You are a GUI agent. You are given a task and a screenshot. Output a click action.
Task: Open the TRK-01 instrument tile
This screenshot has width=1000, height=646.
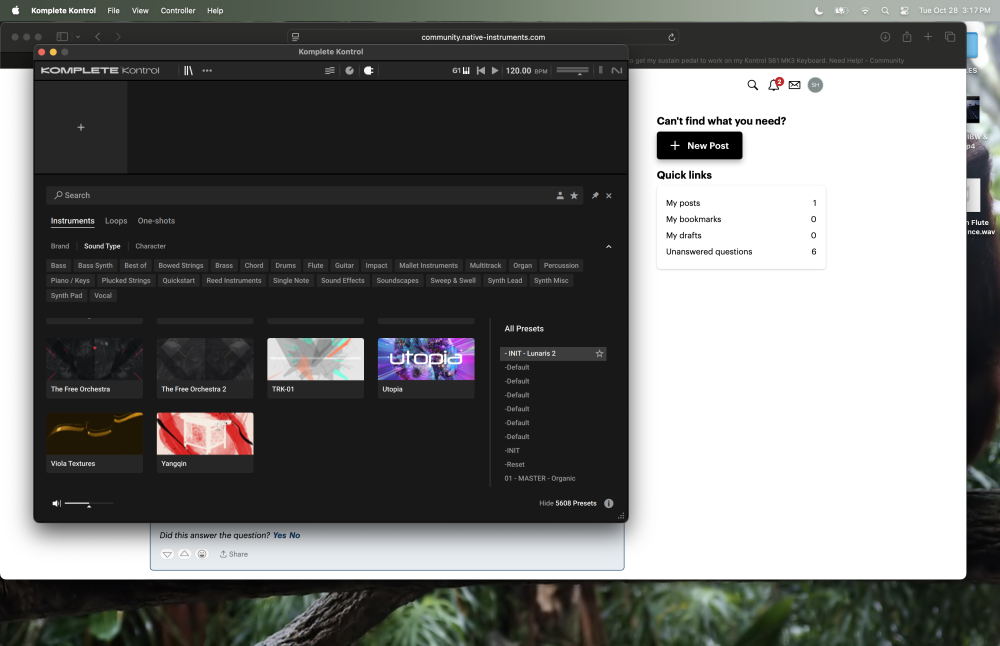[315, 368]
